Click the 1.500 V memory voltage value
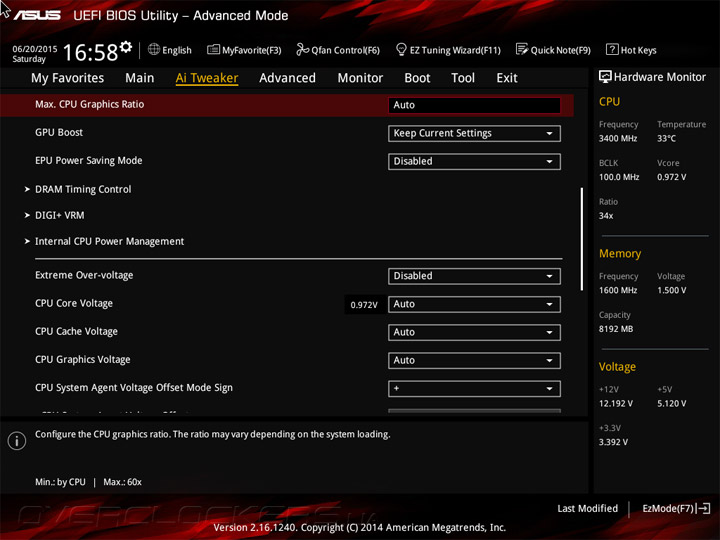720x540 pixels. point(671,290)
